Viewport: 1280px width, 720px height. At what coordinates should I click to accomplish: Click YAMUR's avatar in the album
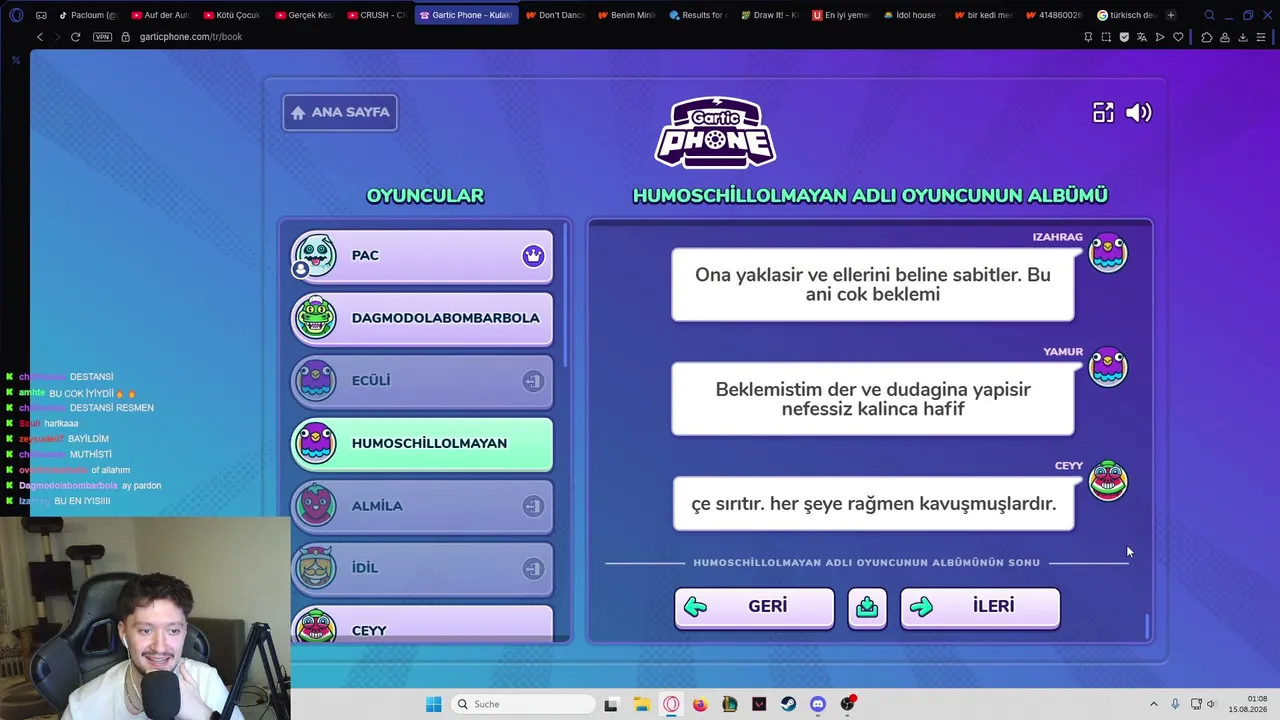click(x=1108, y=368)
